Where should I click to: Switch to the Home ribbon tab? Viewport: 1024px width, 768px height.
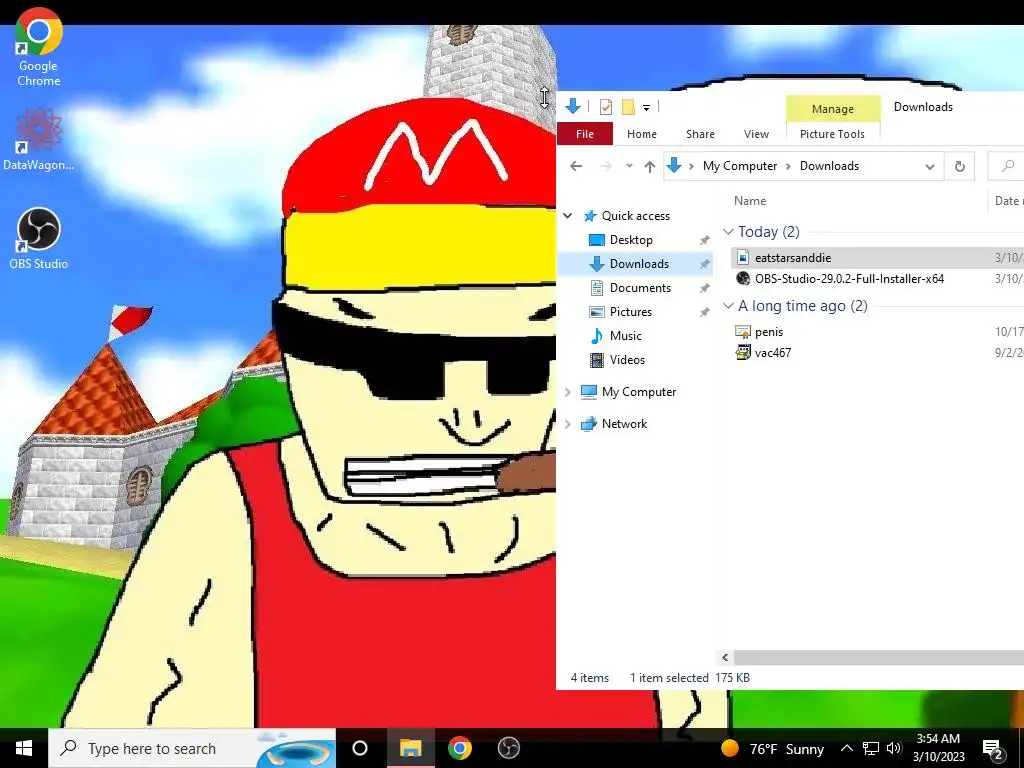[x=641, y=134]
